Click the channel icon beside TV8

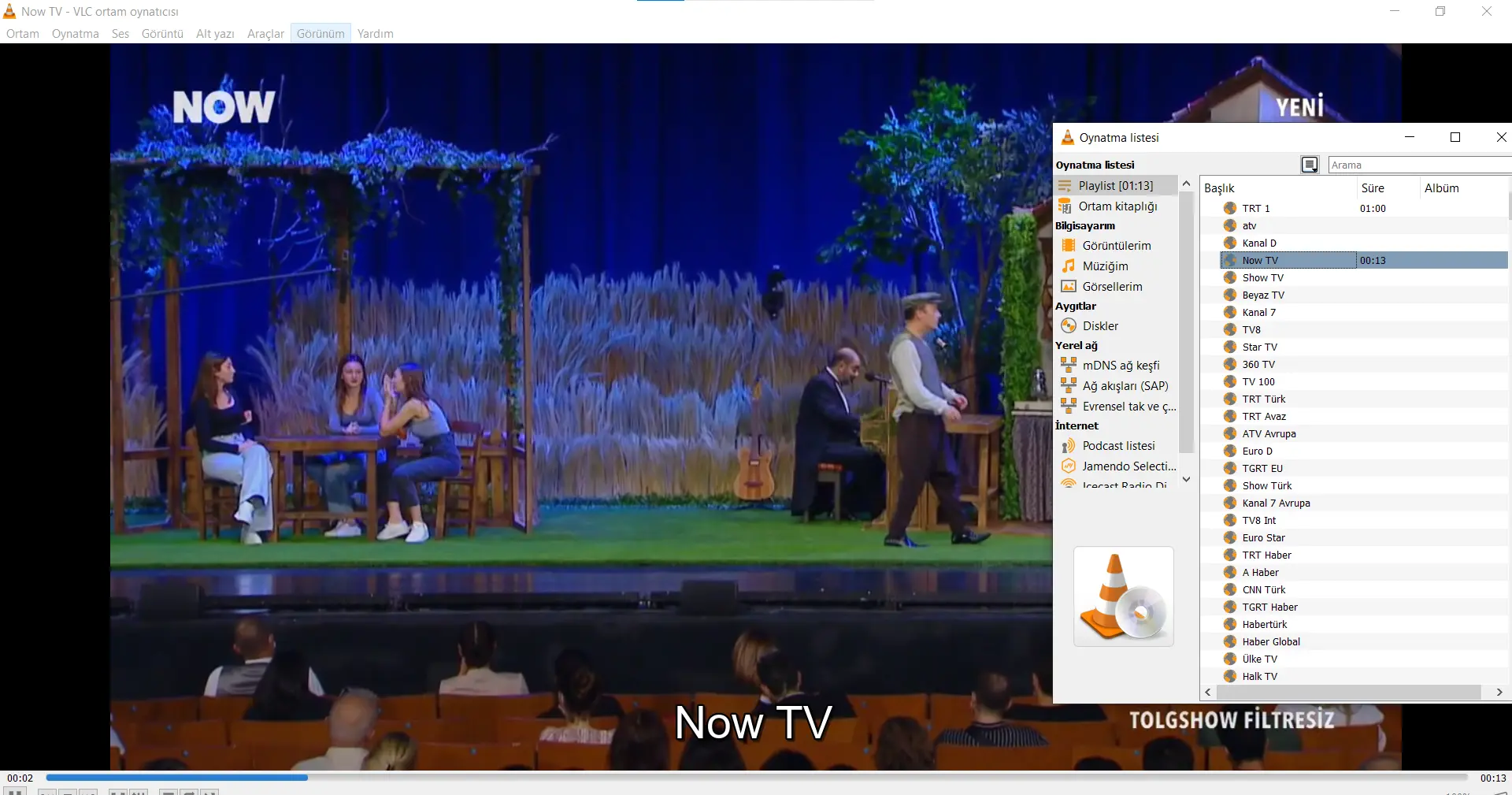(1230, 329)
